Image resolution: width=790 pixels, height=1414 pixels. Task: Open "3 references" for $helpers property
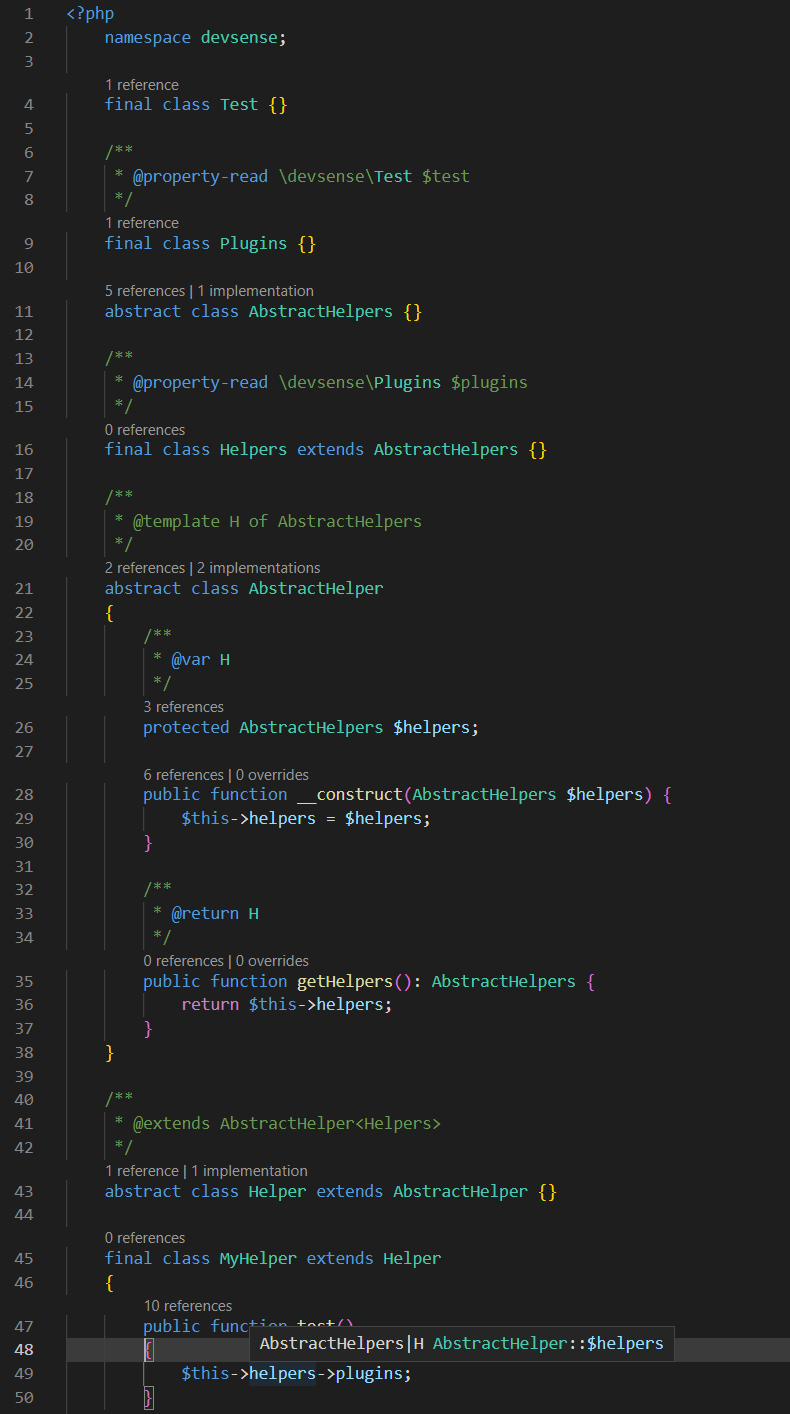(183, 707)
